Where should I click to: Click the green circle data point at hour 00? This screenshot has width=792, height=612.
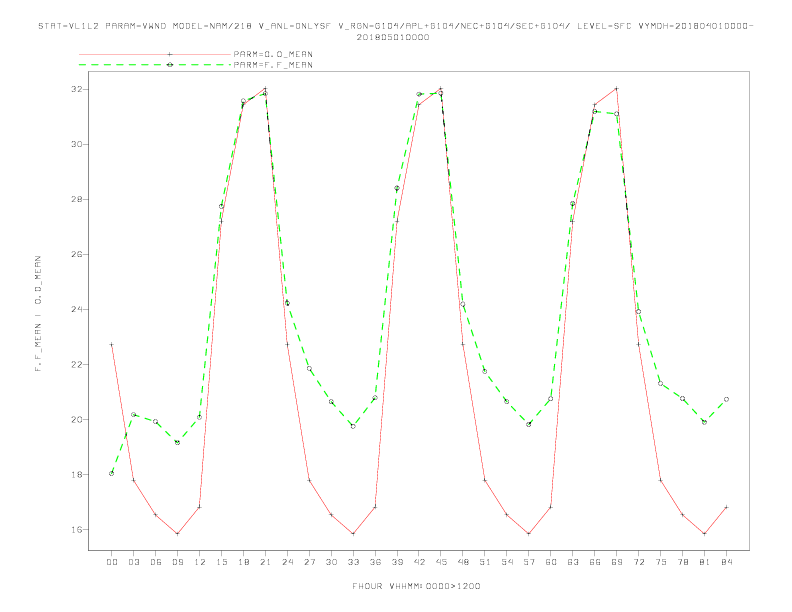(x=112, y=473)
